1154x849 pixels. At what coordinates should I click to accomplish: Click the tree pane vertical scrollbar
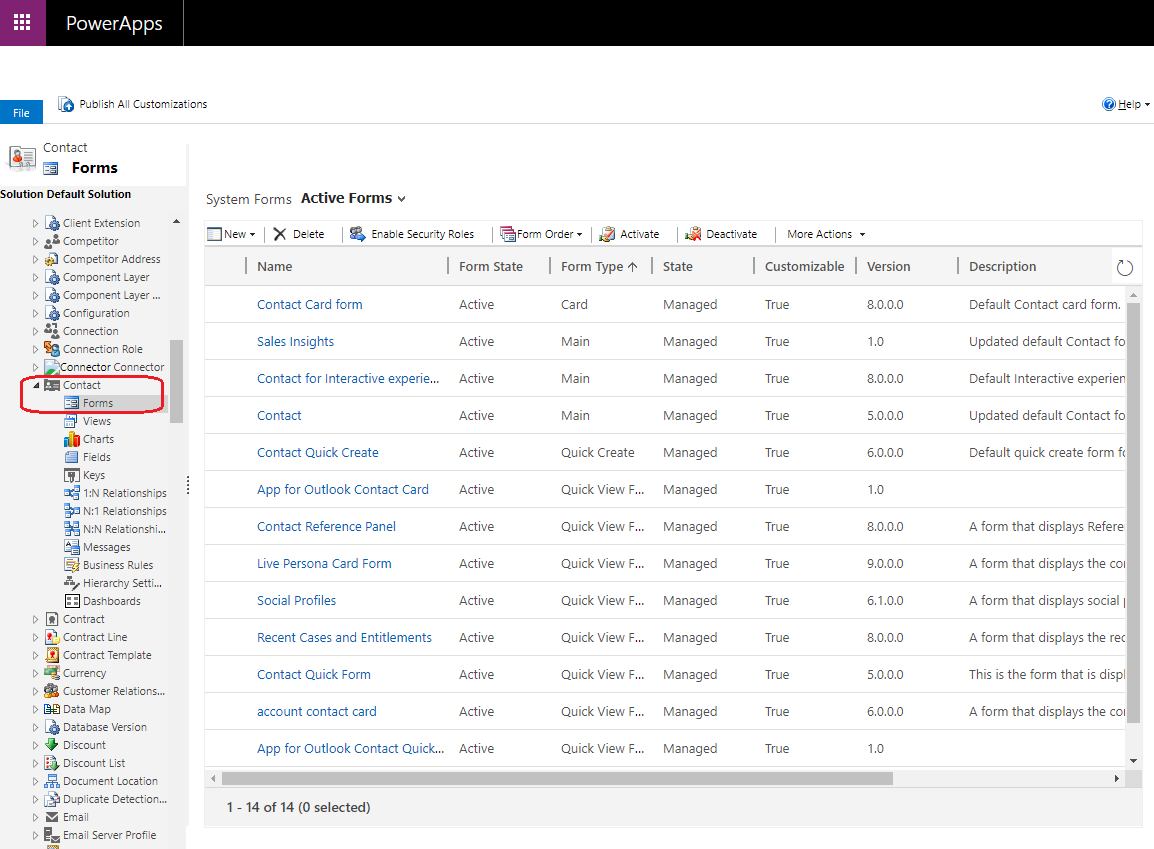pyautogui.click(x=176, y=381)
